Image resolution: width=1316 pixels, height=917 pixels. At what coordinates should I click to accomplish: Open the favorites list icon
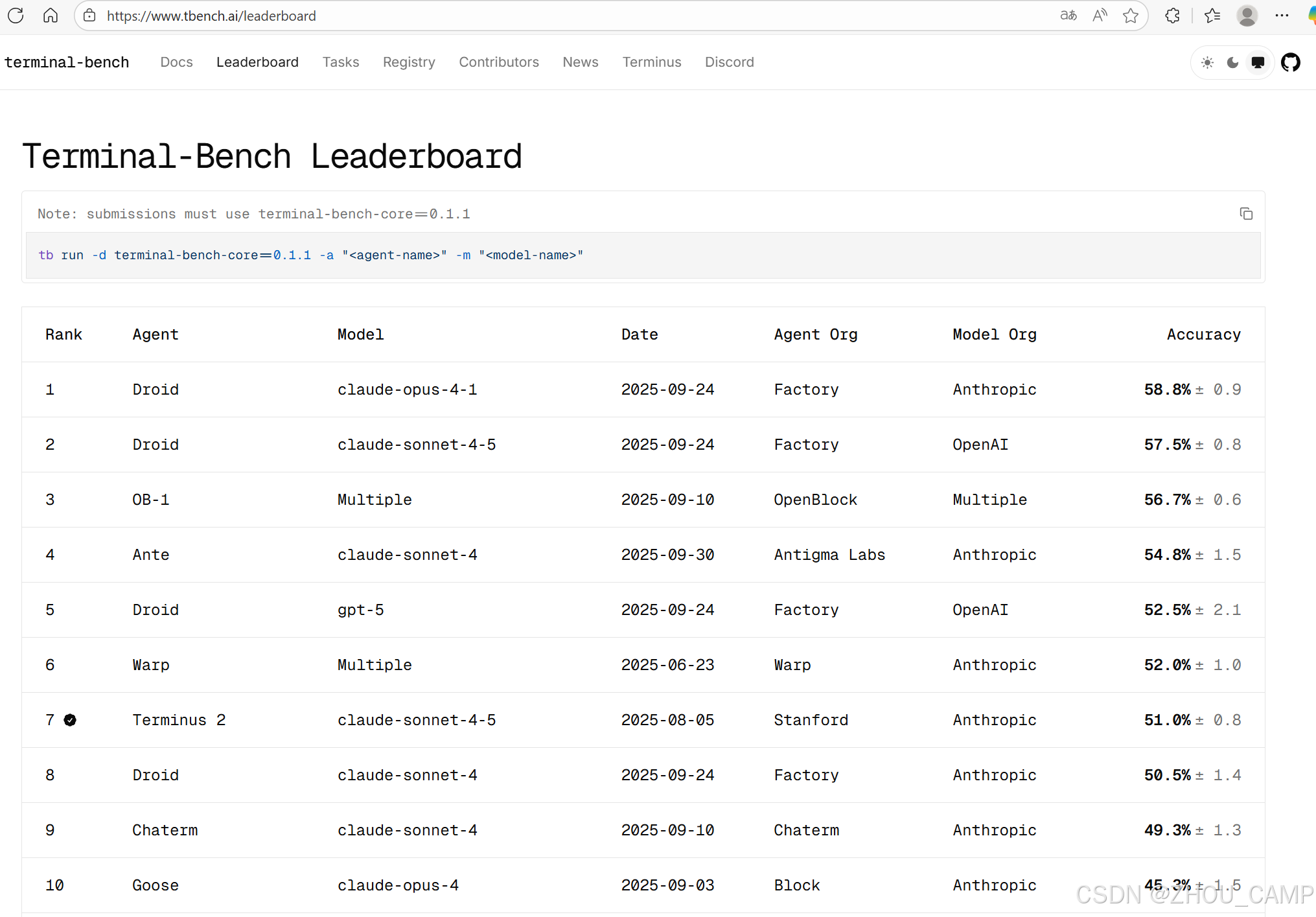pyautogui.click(x=1212, y=16)
